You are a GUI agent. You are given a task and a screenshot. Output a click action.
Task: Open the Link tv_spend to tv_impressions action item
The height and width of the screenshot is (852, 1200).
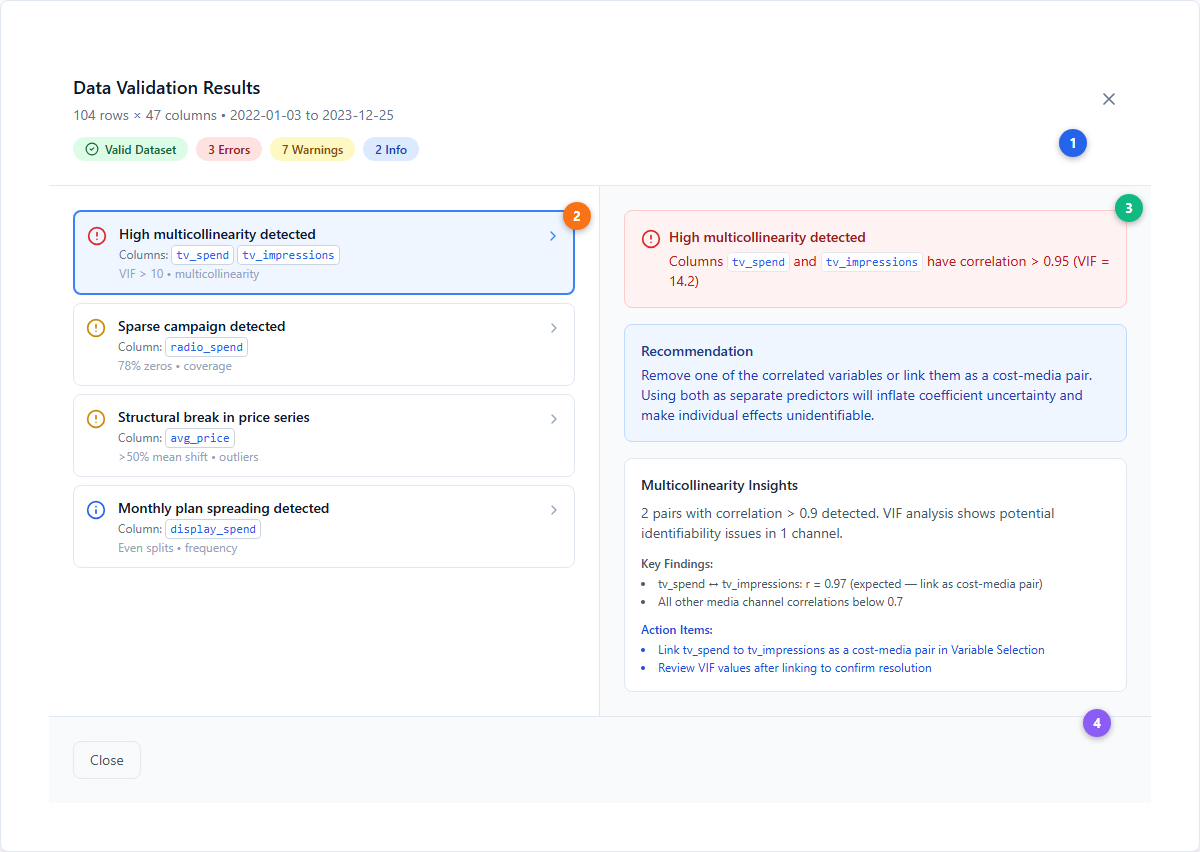click(851, 650)
